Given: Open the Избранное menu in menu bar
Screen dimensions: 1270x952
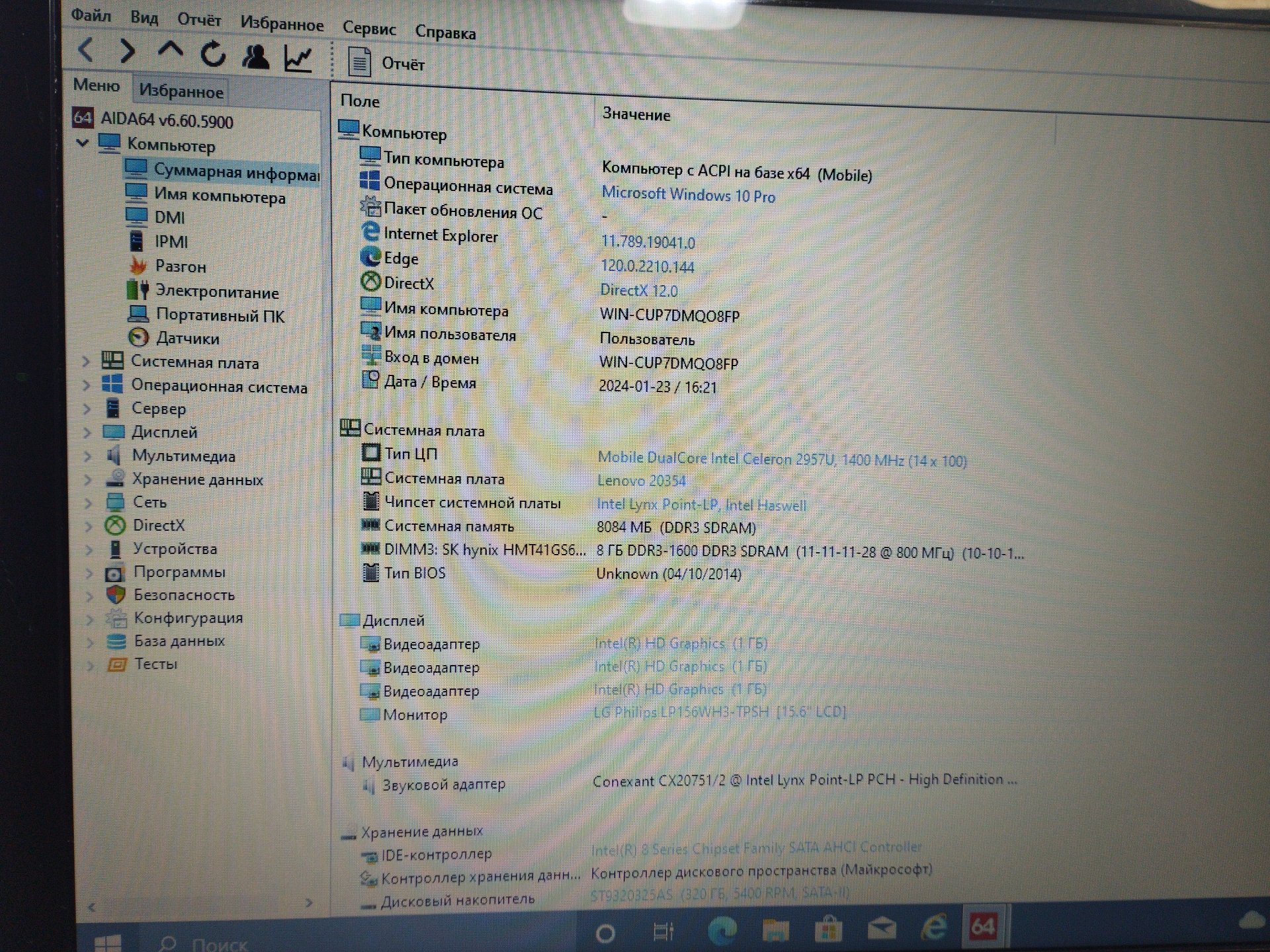Looking at the screenshot, I should coord(282,24).
